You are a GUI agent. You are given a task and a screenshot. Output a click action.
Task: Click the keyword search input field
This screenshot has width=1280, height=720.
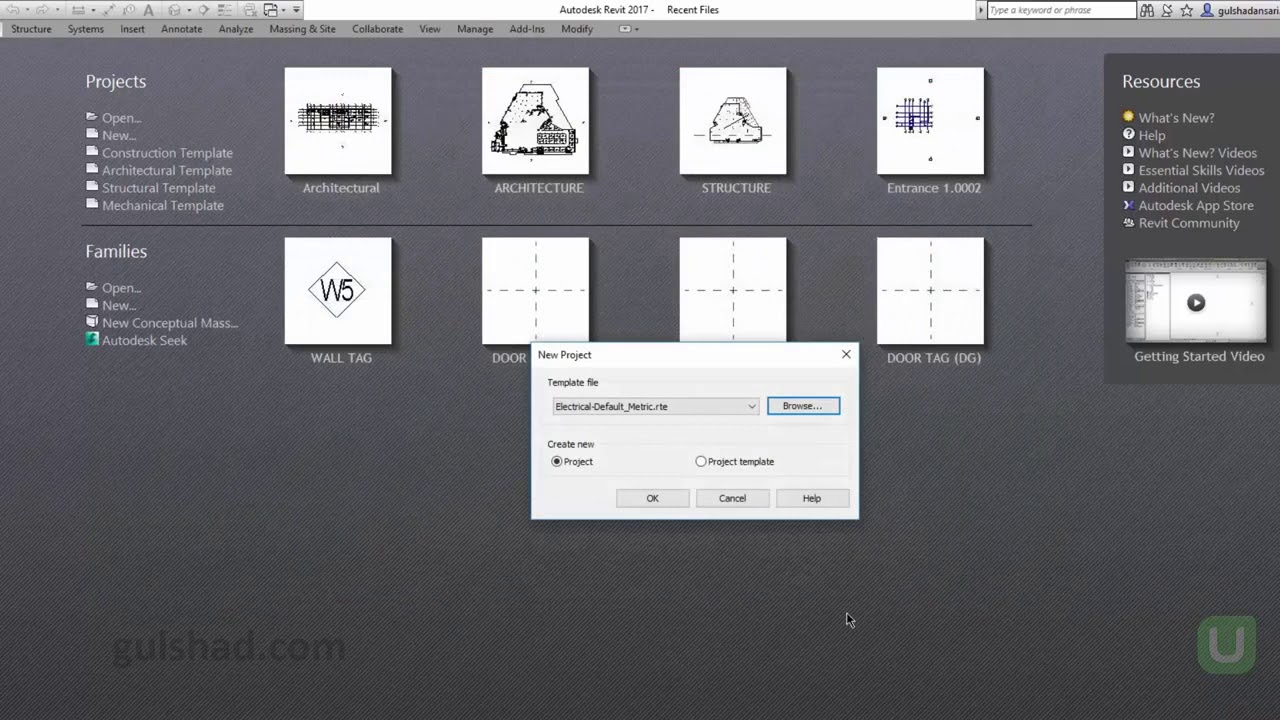[x=1062, y=10]
